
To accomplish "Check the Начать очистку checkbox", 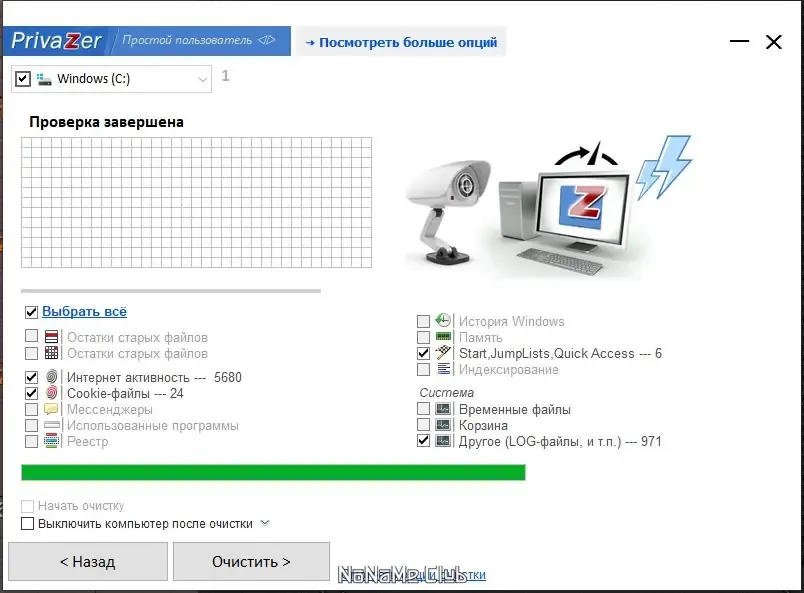I will click(x=28, y=506).
